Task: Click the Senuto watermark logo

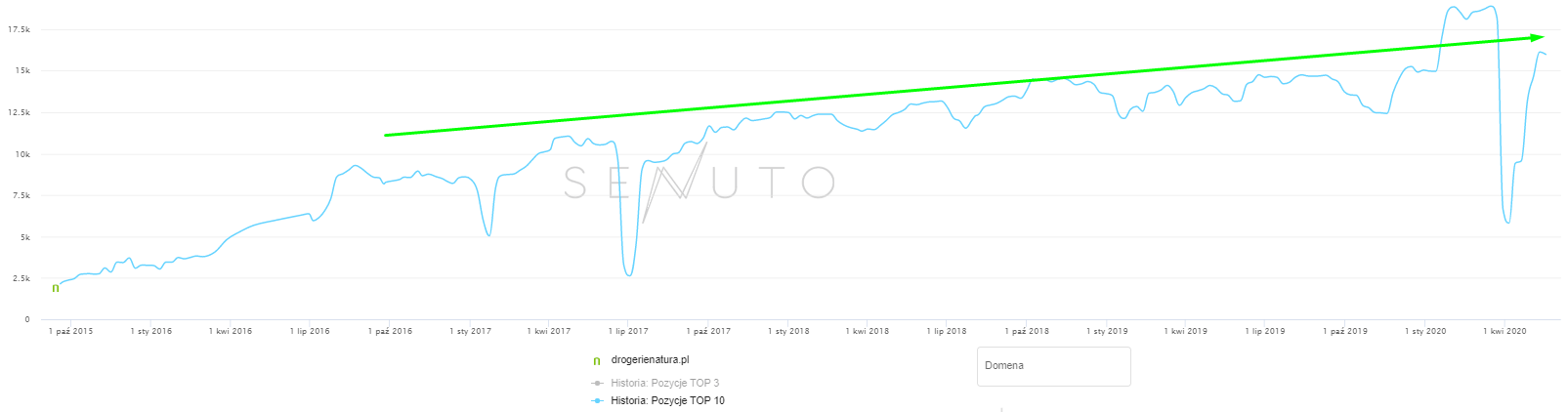Action: (x=699, y=183)
